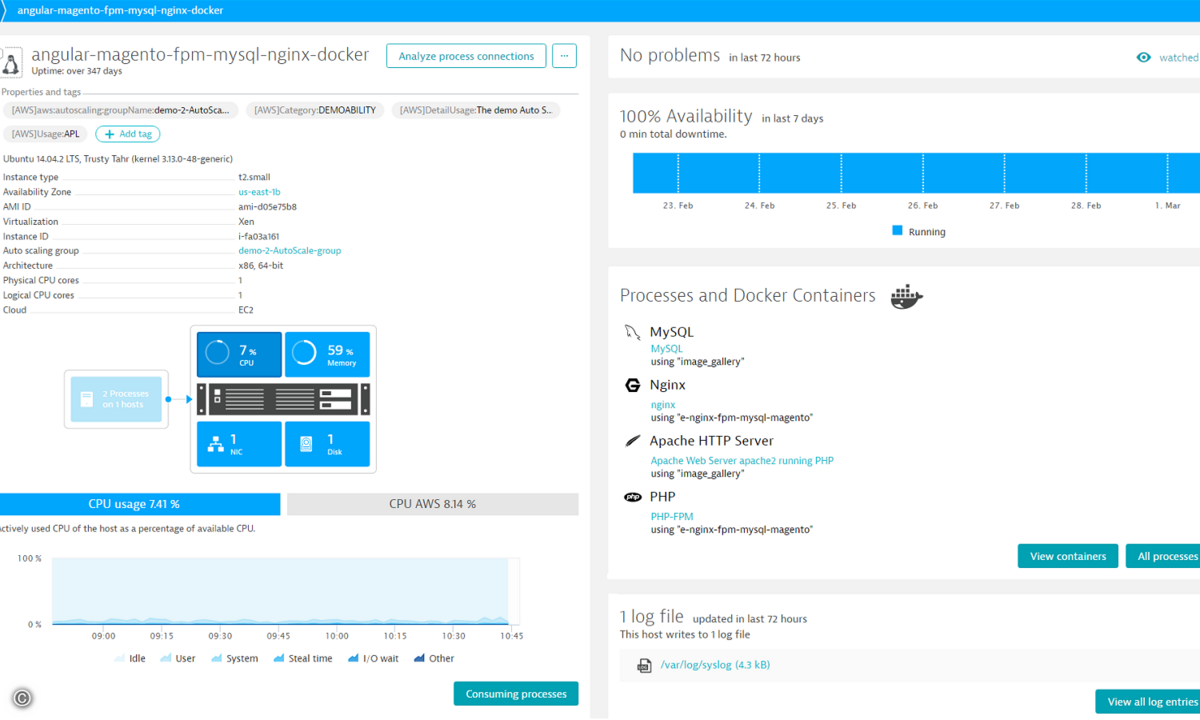Click the 2 Processes on 1 hosts box
The image size is (1200, 720).
pos(116,399)
